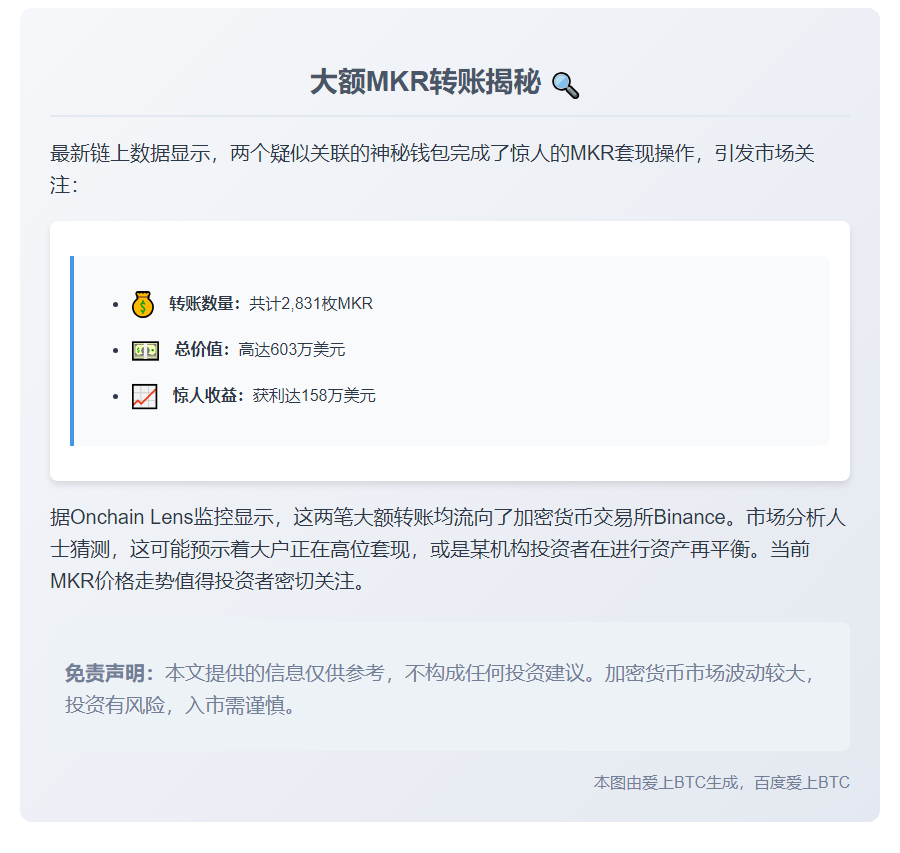Click the bold label 总价值
The width and height of the screenshot is (900, 853).
click(x=202, y=350)
